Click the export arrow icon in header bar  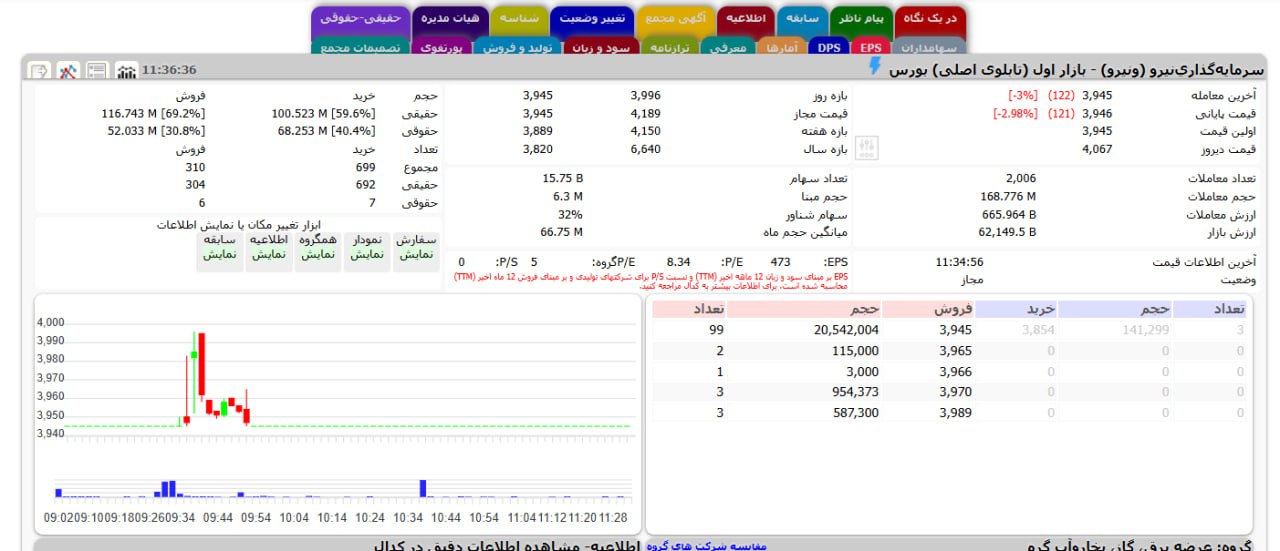coord(39,71)
